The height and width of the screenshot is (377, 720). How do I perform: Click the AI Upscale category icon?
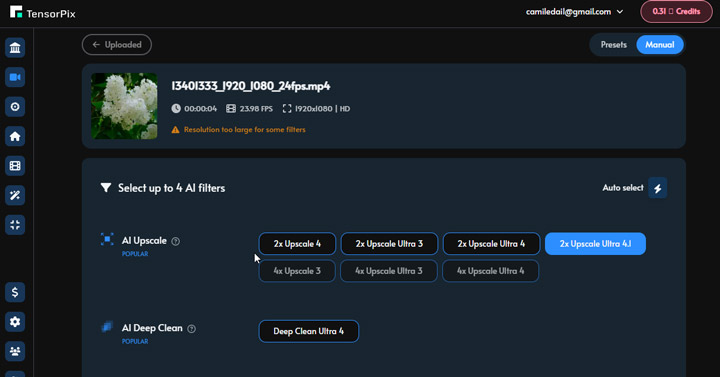[107, 239]
